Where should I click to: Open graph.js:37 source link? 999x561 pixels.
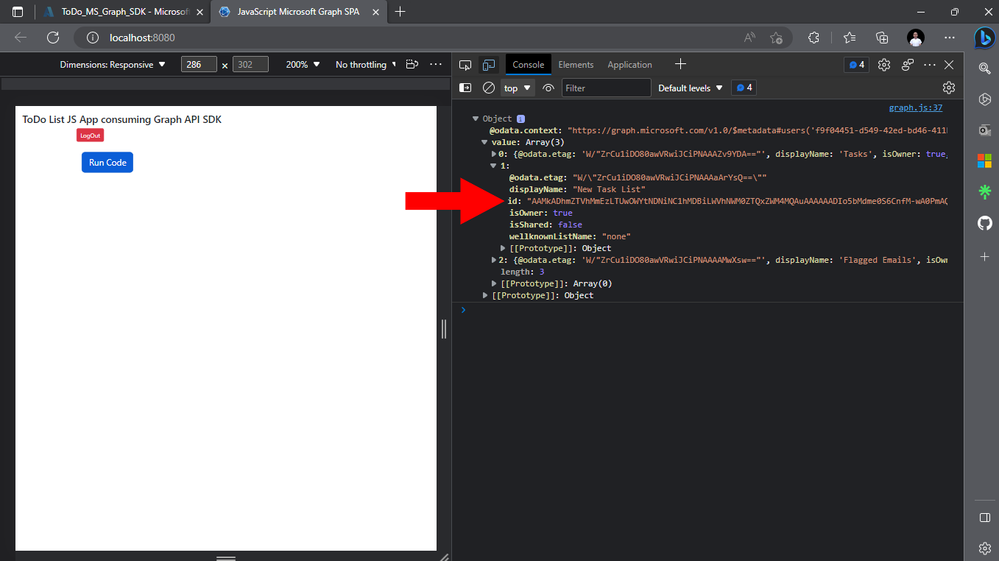click(x=916, y=108)
